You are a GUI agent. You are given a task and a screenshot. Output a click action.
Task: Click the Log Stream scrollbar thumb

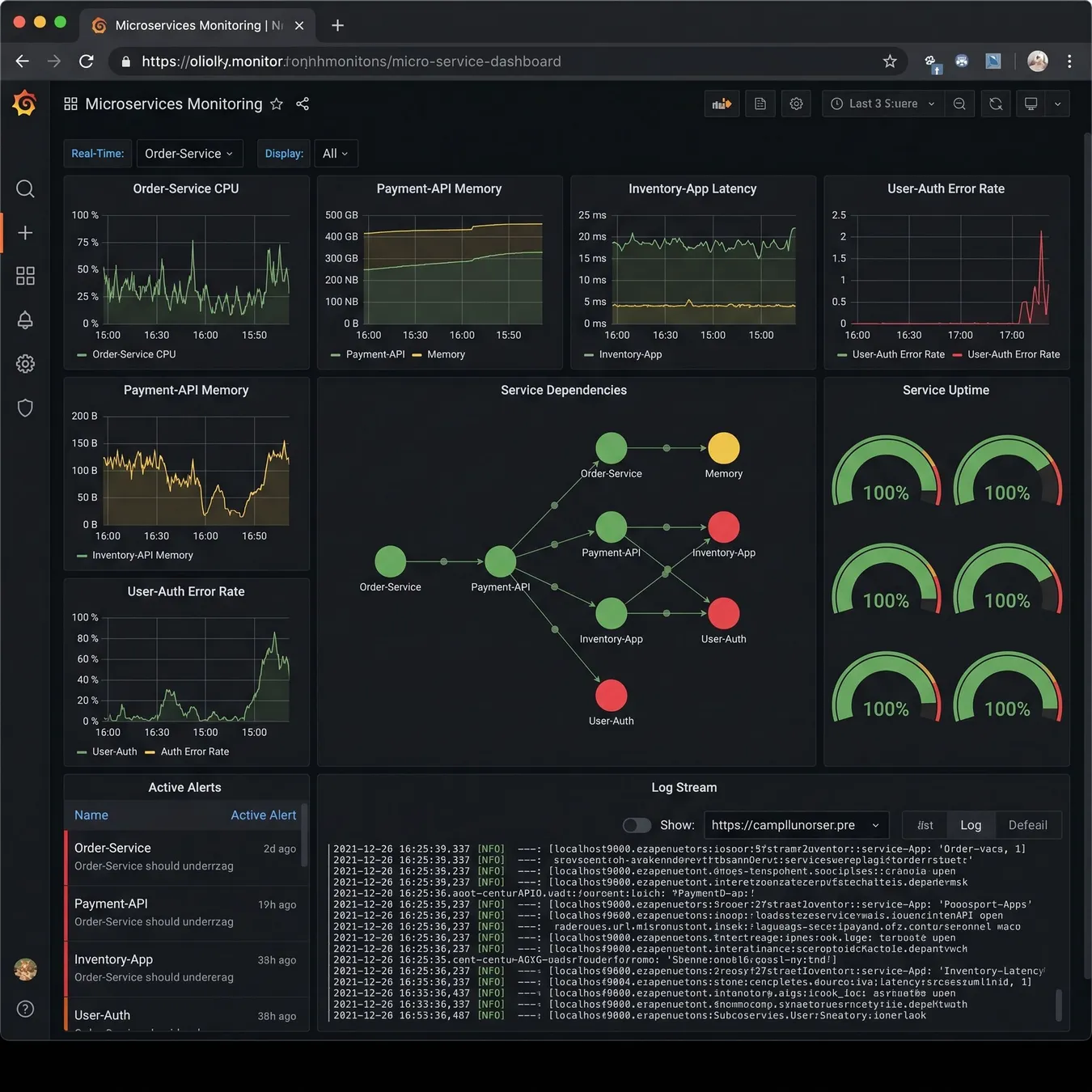1059,1005
